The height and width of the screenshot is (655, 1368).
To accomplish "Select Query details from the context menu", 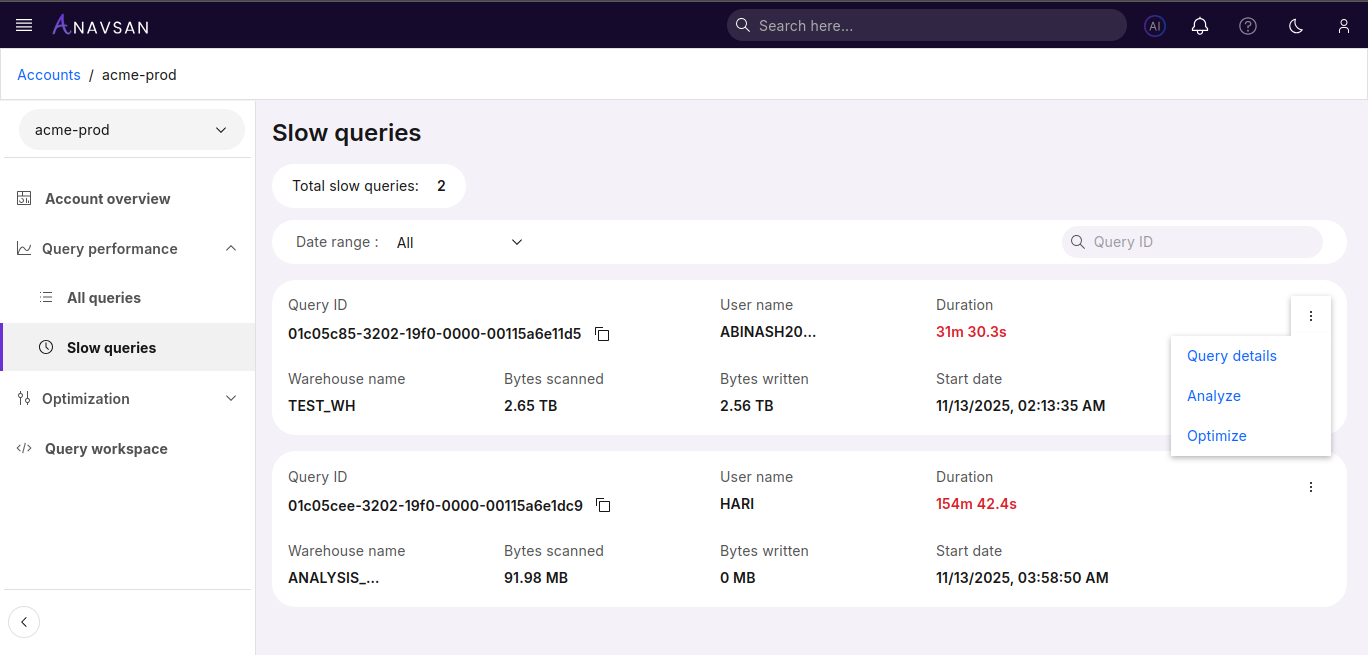I will click(x=1231, y=356).
